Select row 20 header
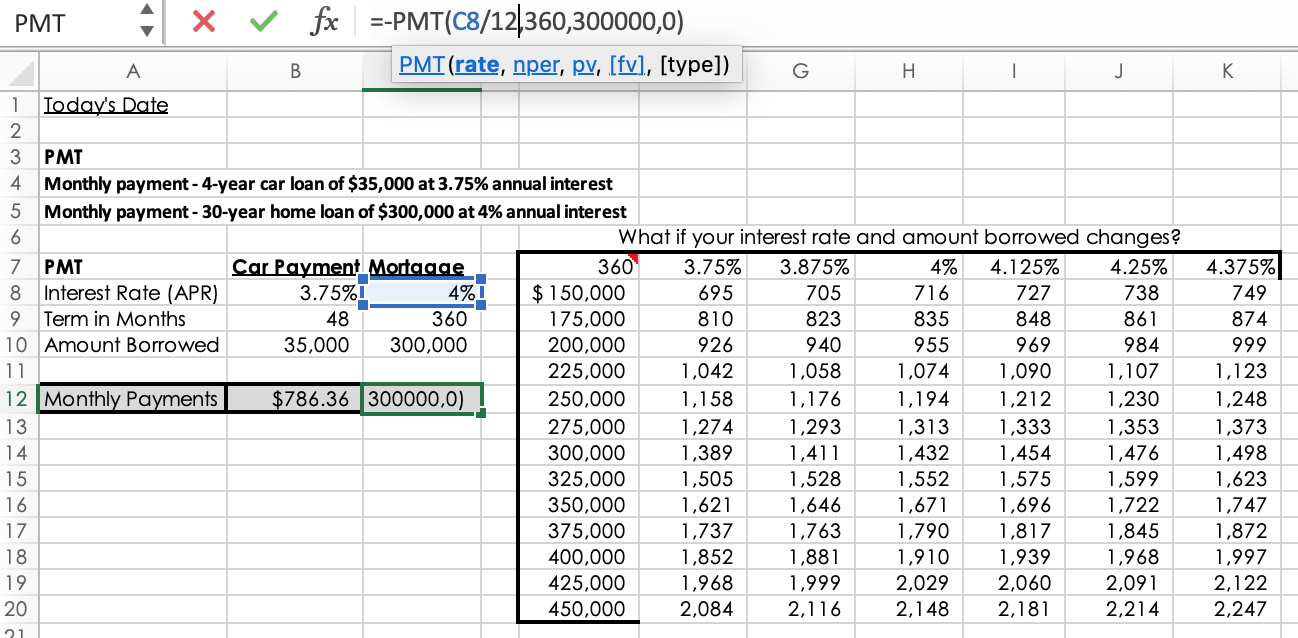Screen dimensions: 1298x638 (x=18, y=609)
